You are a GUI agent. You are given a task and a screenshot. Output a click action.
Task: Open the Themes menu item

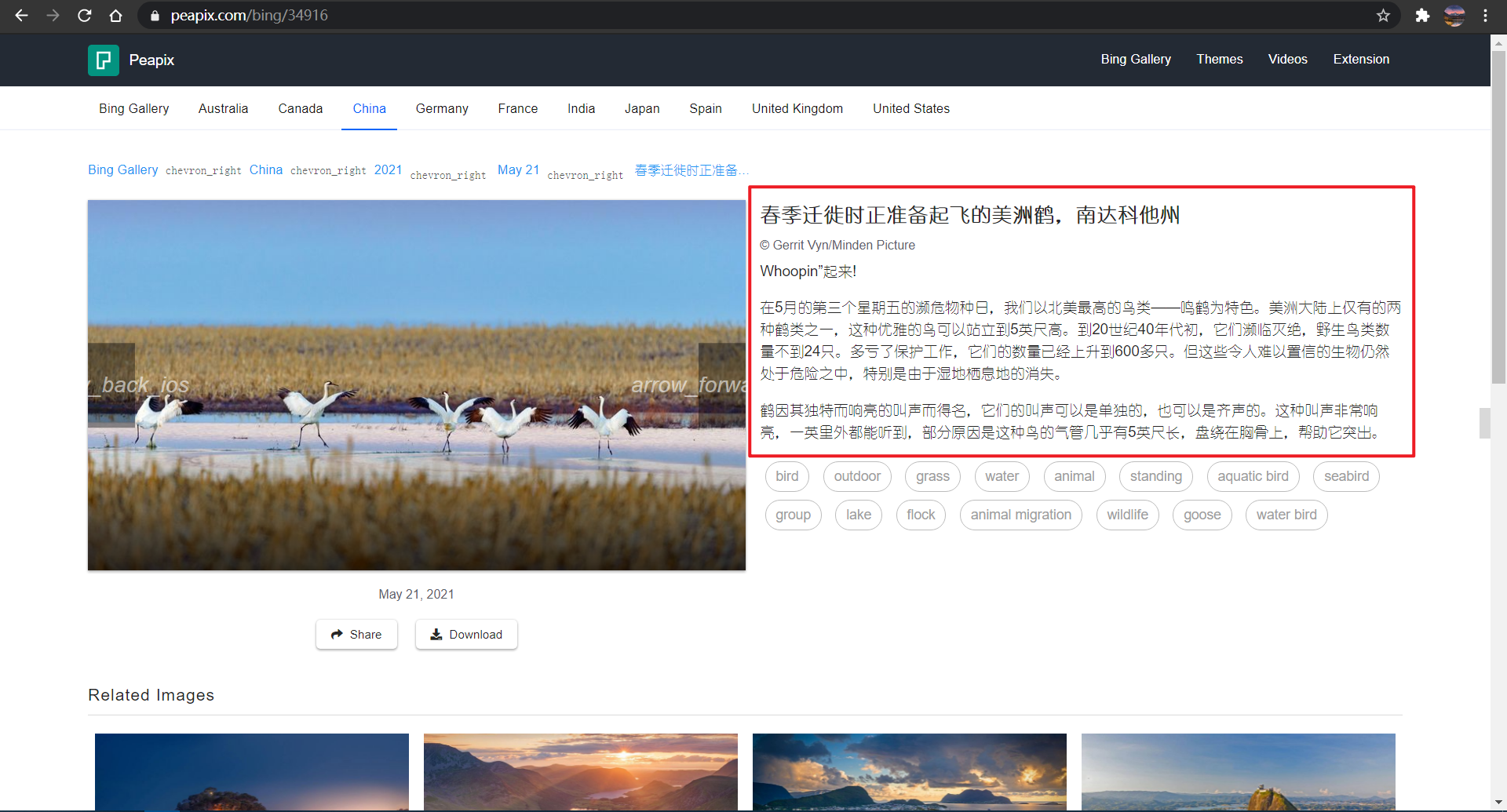[x=1220, y=59]
